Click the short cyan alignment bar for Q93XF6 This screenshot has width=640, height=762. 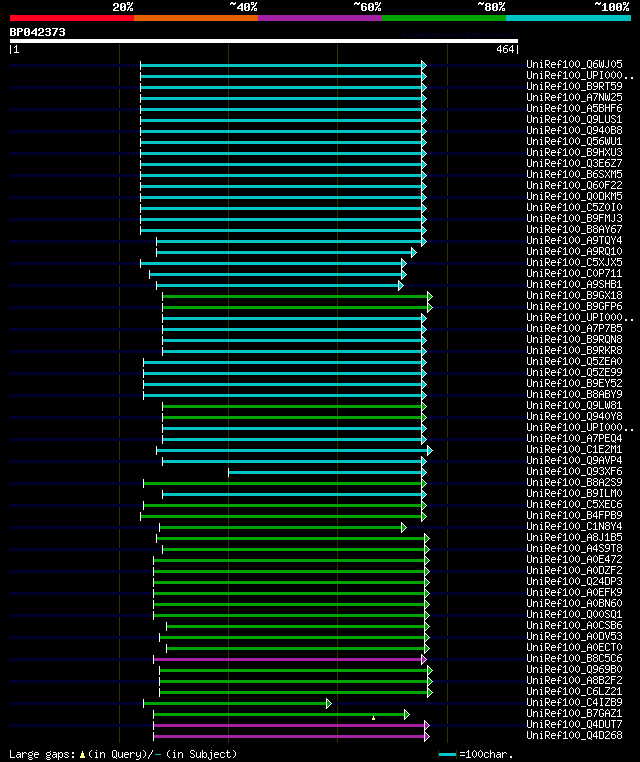point(327,472)
